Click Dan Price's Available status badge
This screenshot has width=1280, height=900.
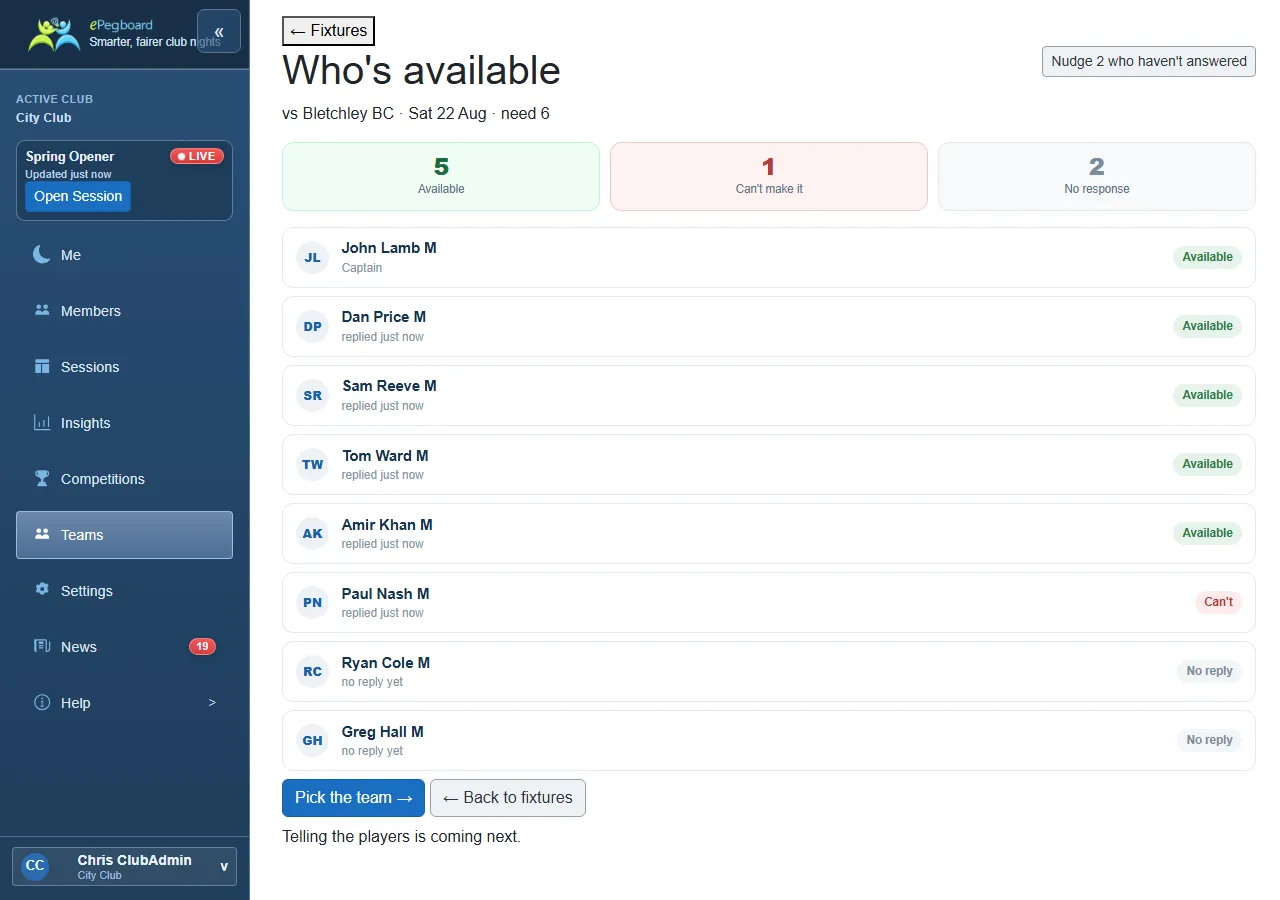pos(1207,326)
